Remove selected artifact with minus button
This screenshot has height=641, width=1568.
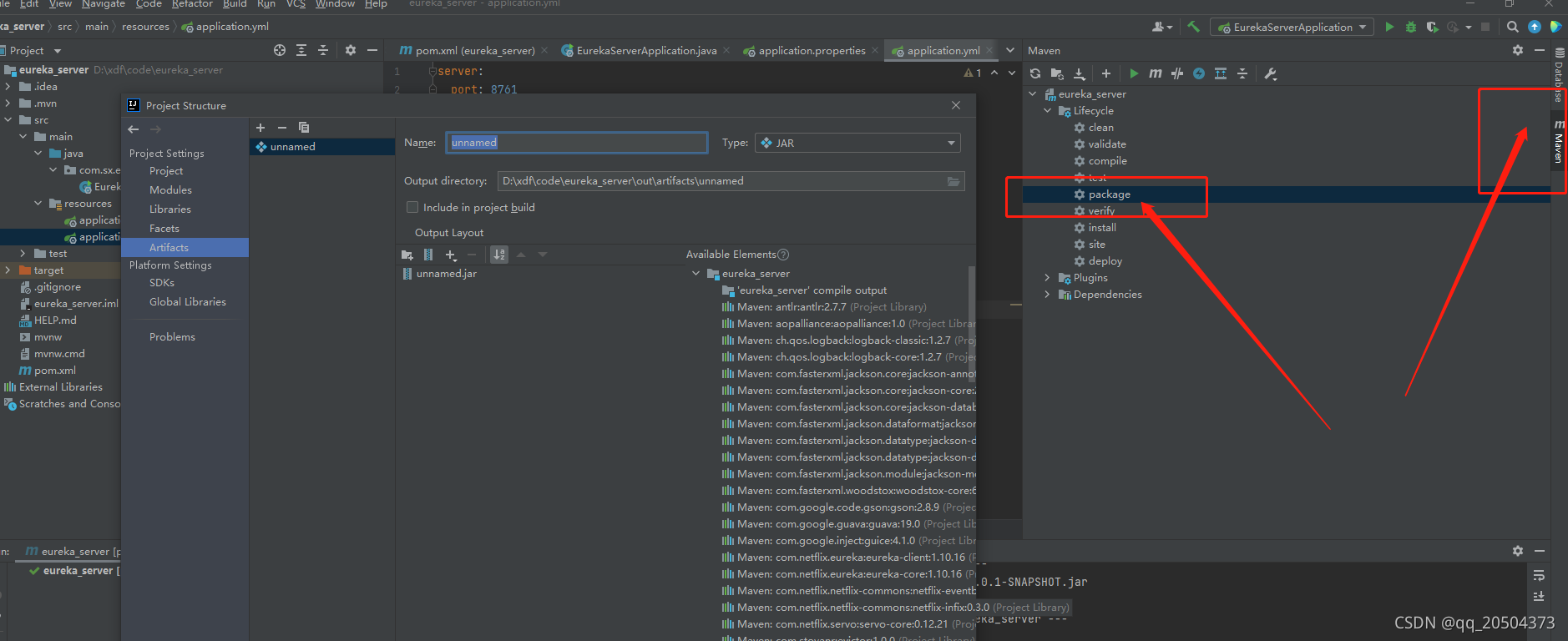(282, 128)
